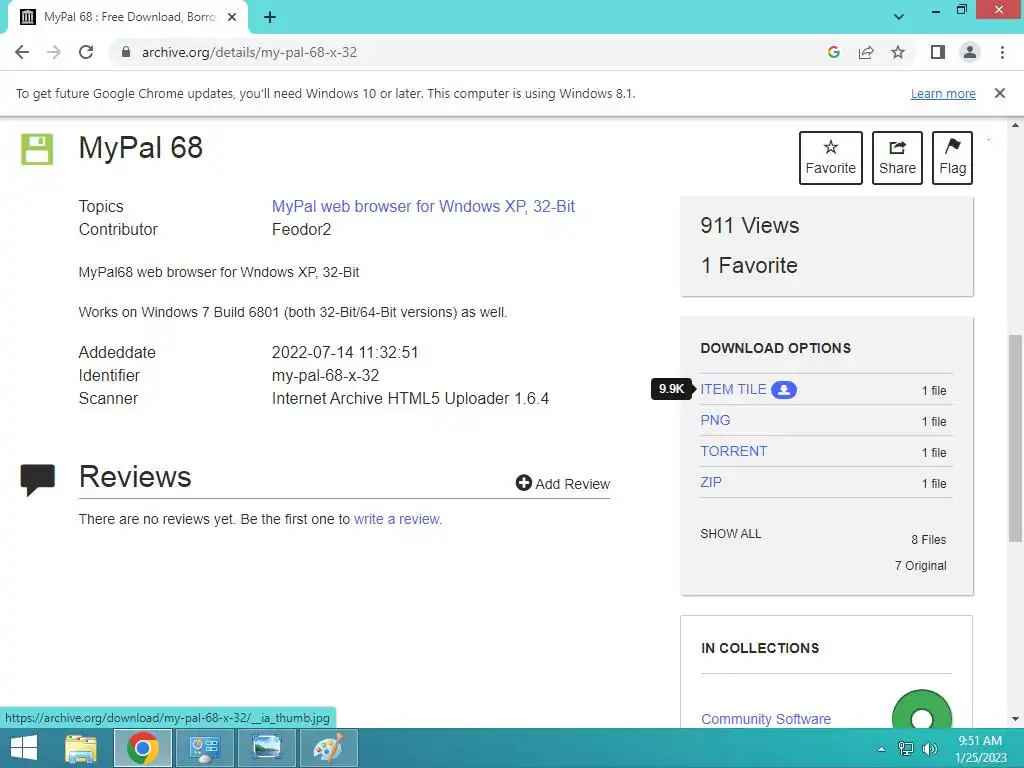
Task: Open the MyPal web browser topic link
Action: point(398,206)
